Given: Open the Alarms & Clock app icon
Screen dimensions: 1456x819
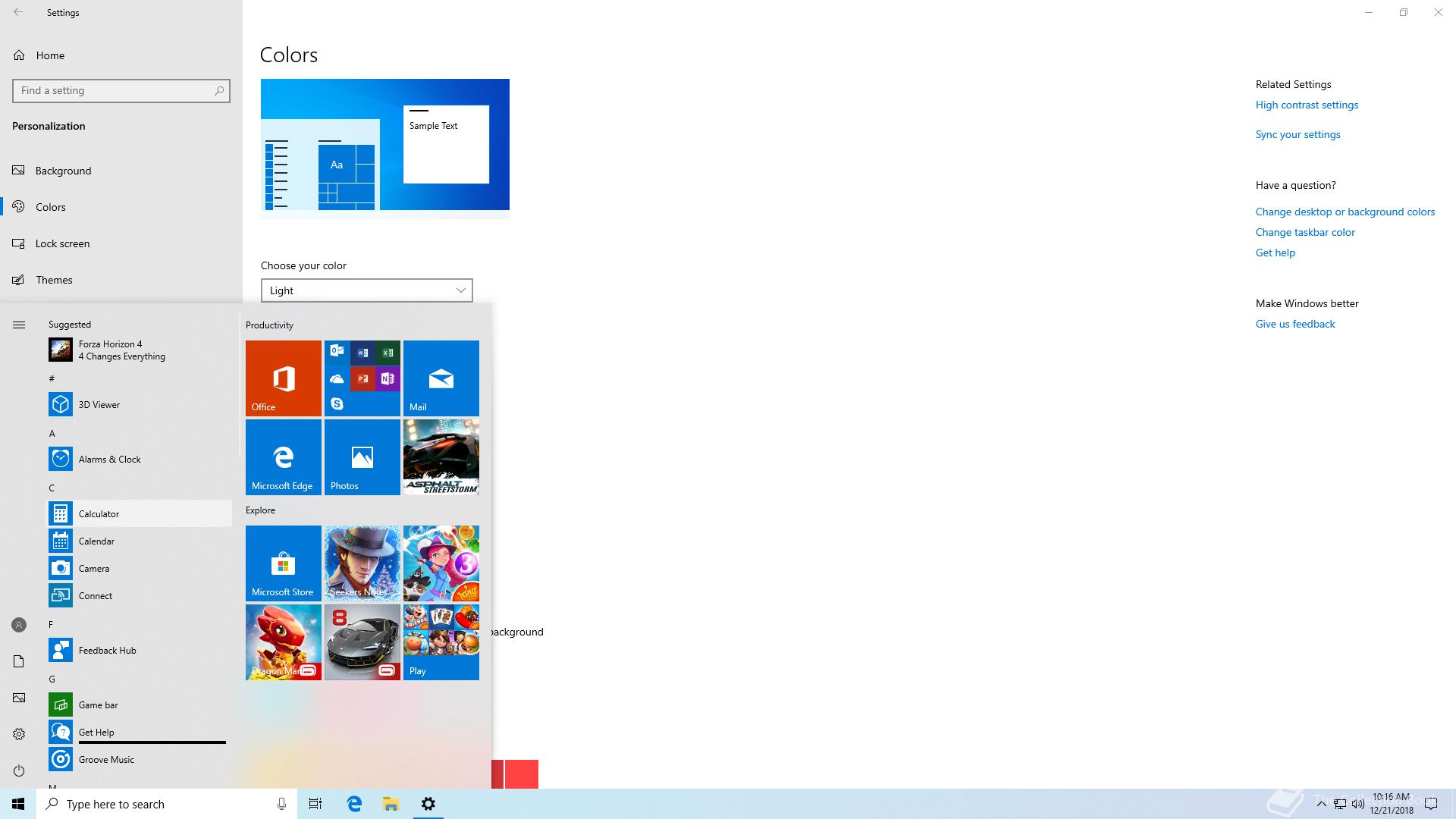Looking at the screenshot, I should [x=61, y=459].
